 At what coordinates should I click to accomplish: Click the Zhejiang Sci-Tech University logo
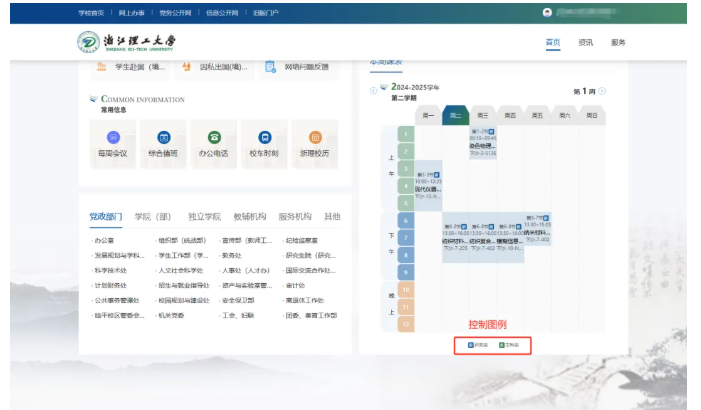(126, 42)
